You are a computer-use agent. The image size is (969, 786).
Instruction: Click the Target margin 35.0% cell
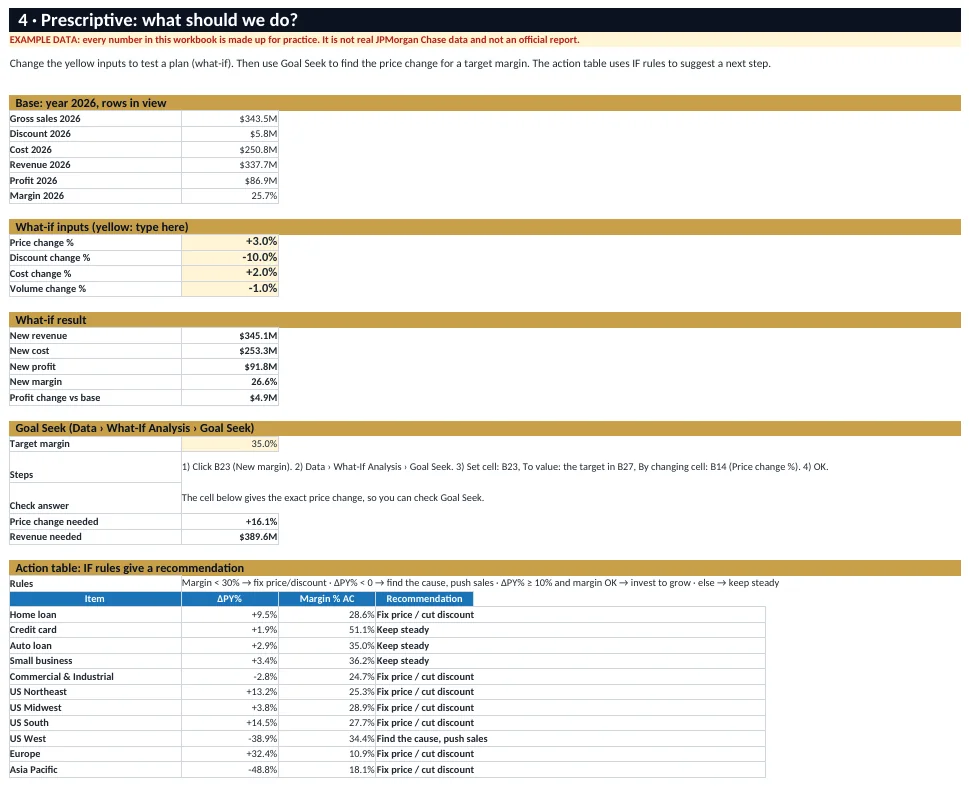coord(230,444)
